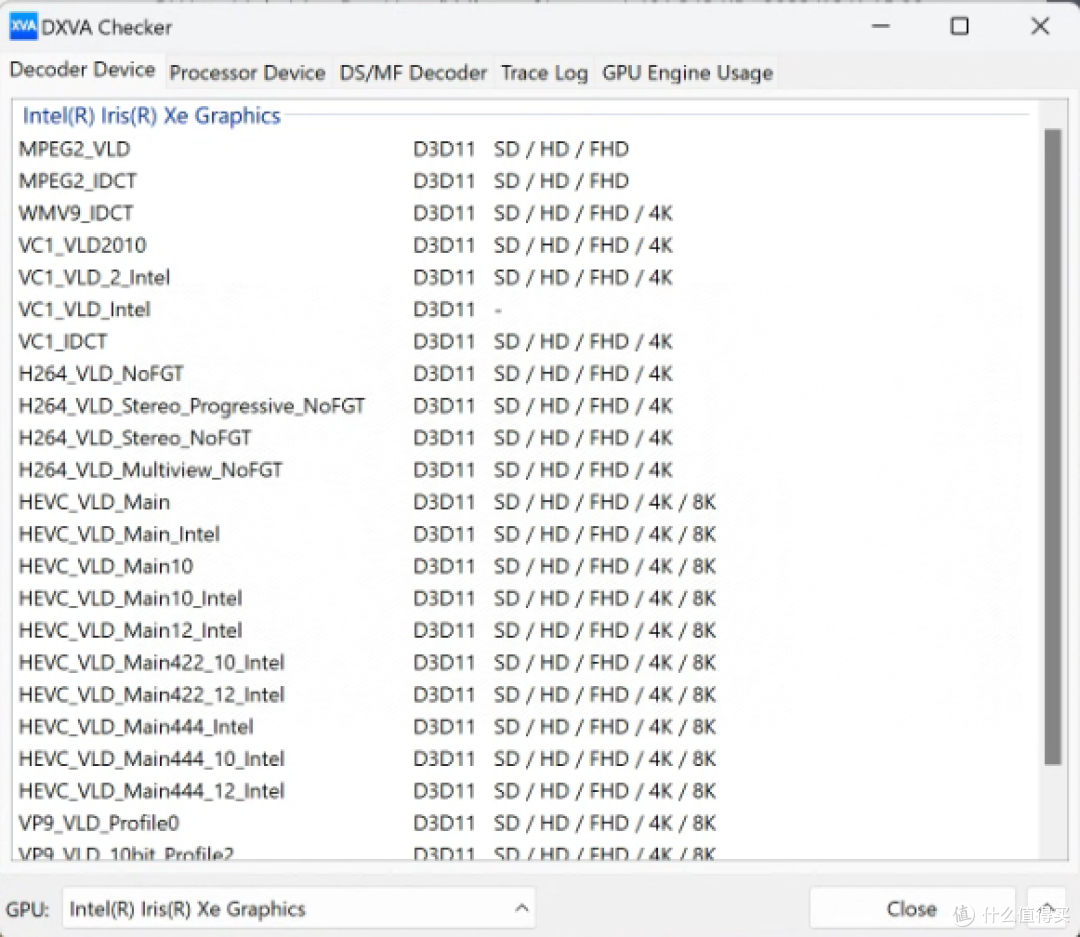Select the Intel(R) Iris(R) Xe Graphics group header
The image size is (1080, 937).
(x=152, y=116)
